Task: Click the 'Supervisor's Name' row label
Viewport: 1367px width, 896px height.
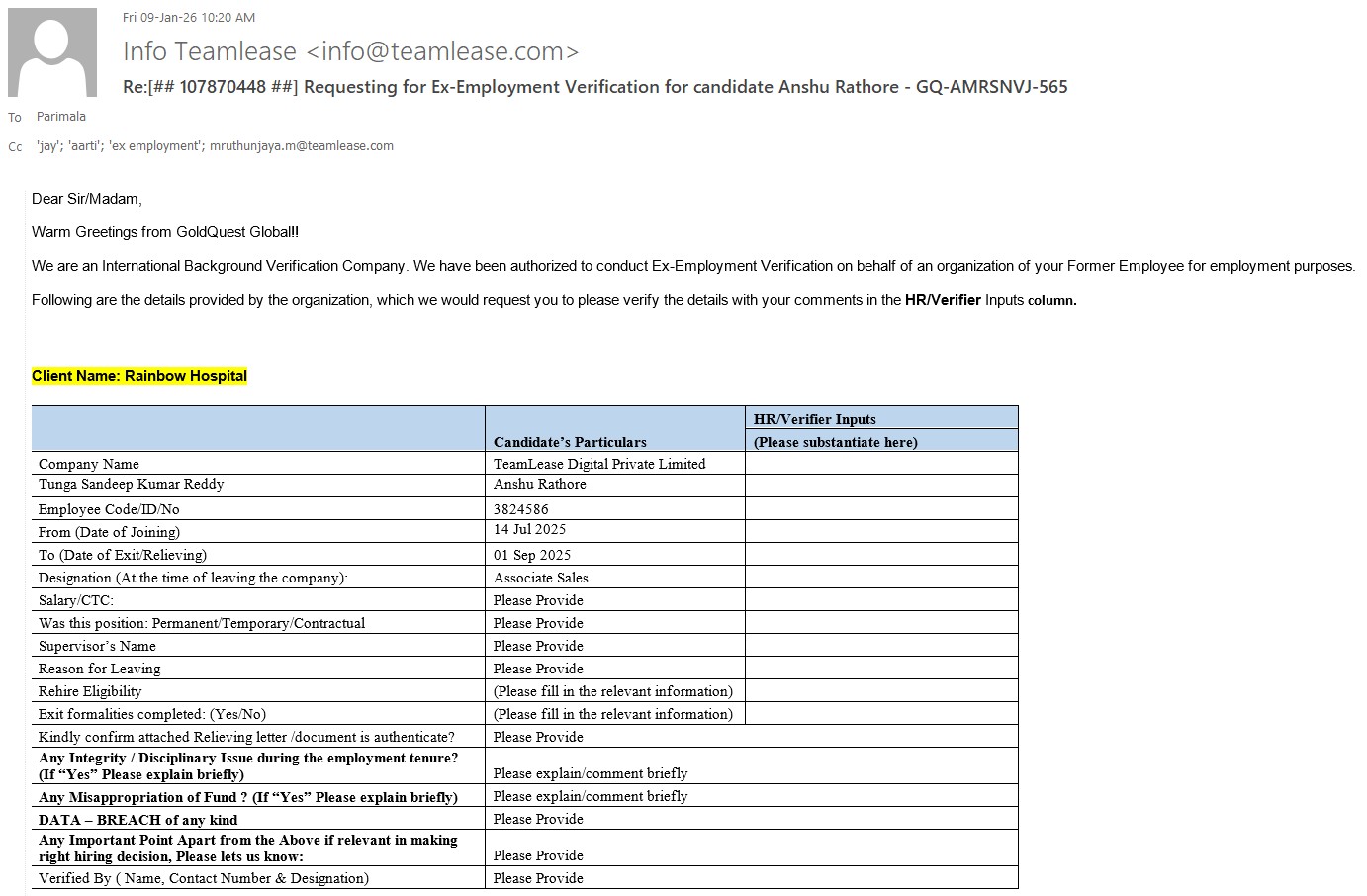Action: (x=97, y=646)
